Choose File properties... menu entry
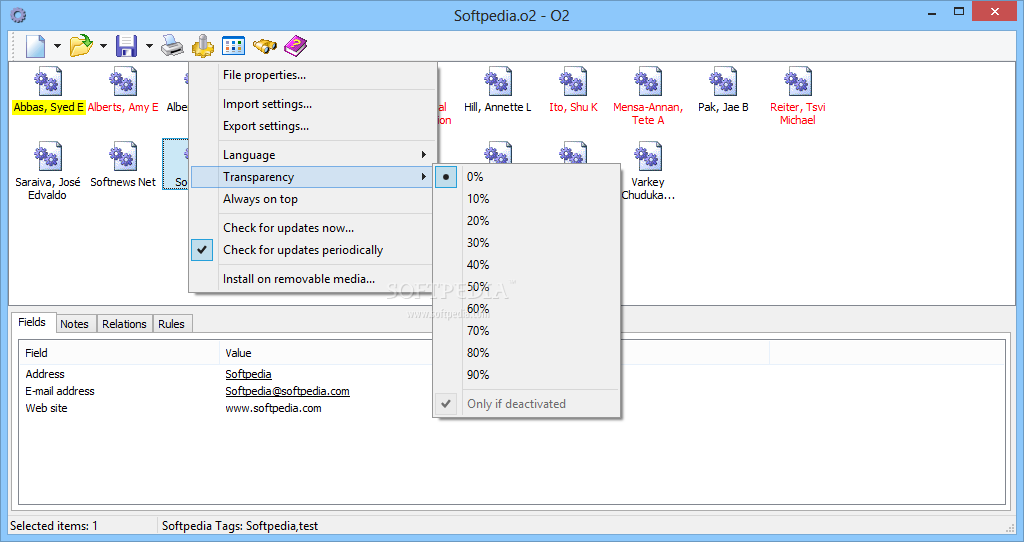The image size is (1024, 542). click(313, 75)
